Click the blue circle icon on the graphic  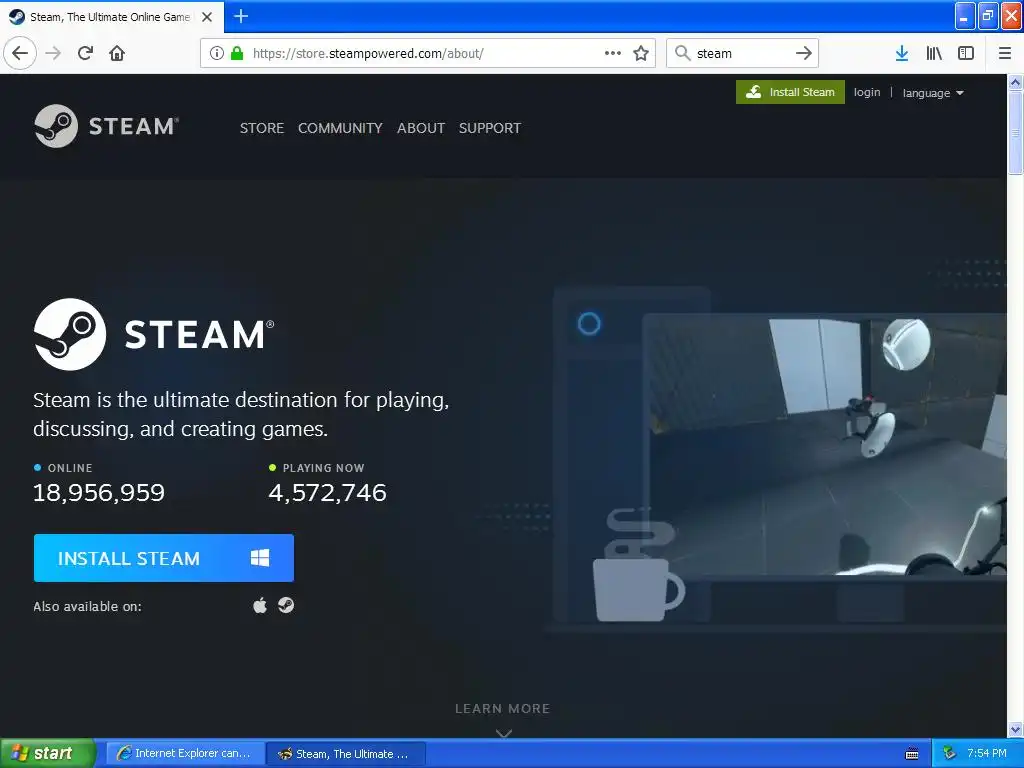point(589,323)
